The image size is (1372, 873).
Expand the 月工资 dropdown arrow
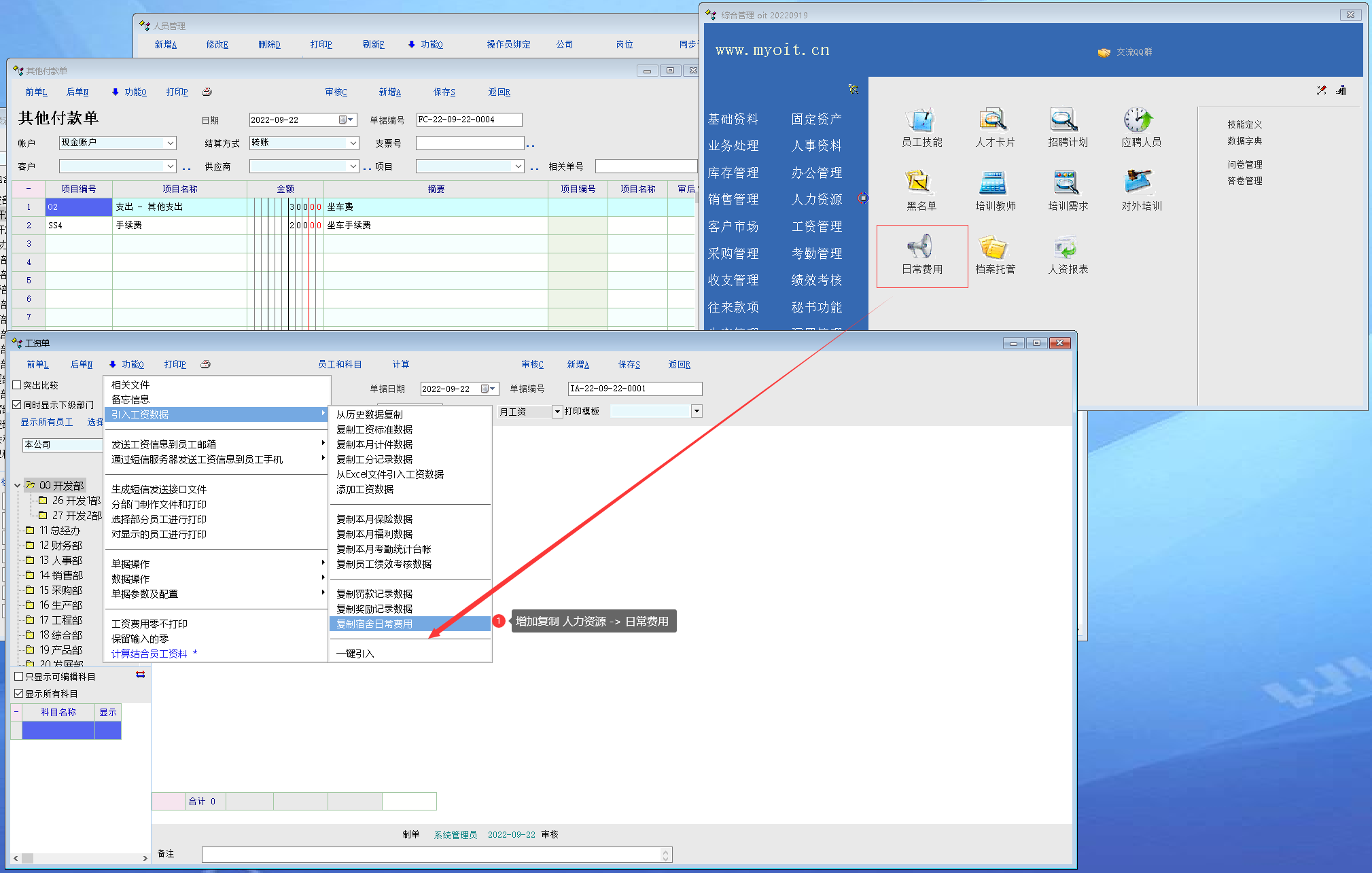(557, 412)
